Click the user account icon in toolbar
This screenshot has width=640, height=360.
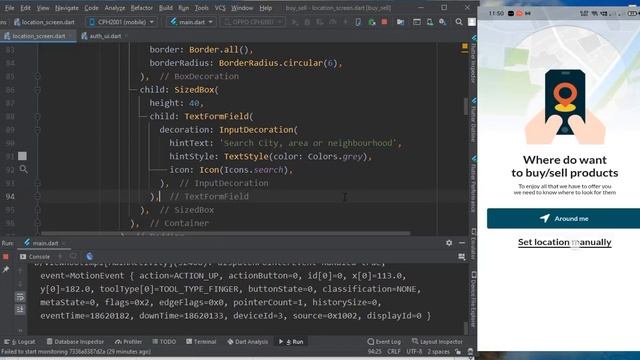coord(472,22)
